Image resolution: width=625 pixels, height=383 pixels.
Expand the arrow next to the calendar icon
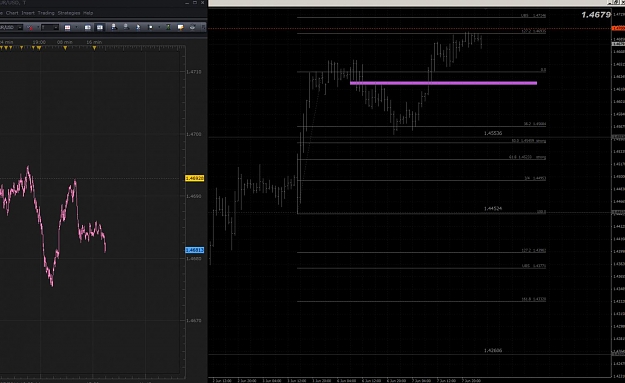77,27
